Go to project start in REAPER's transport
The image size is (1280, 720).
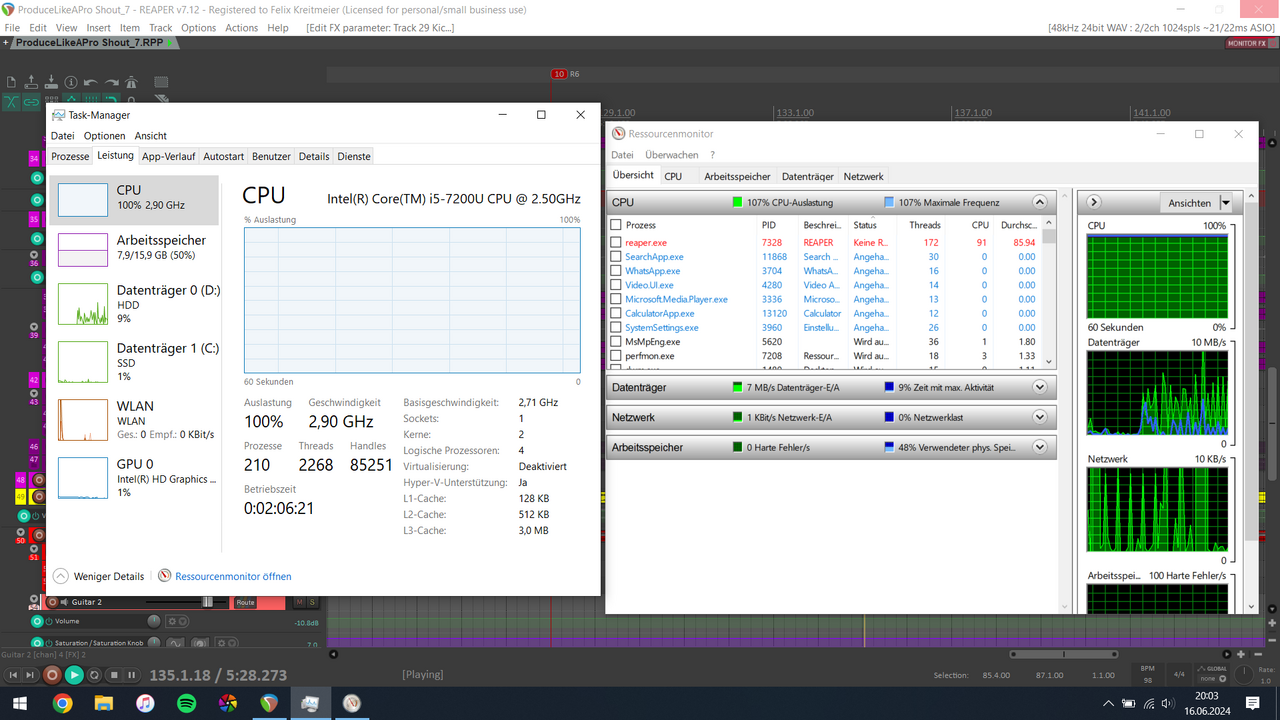14,675
